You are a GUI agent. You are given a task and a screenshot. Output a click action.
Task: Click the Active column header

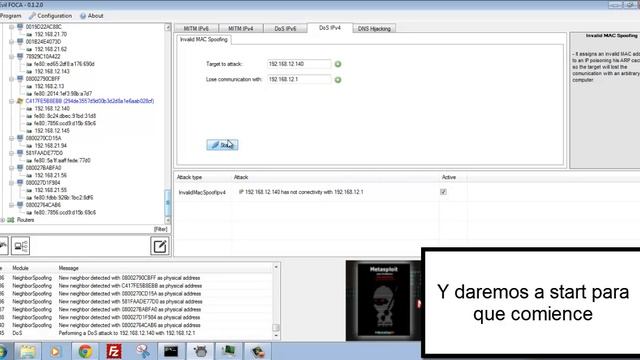[x=449, y=177]
